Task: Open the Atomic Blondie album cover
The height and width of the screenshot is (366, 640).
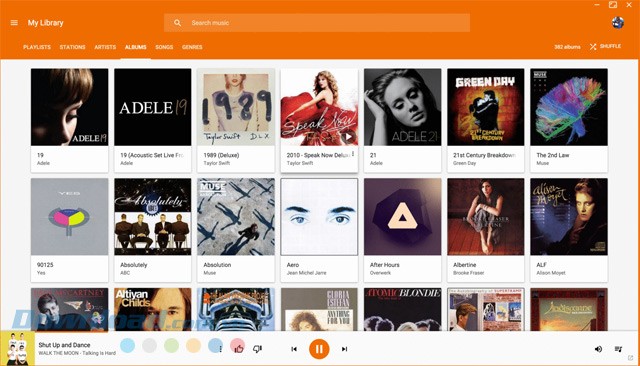Action: click(x=402, y=309)
